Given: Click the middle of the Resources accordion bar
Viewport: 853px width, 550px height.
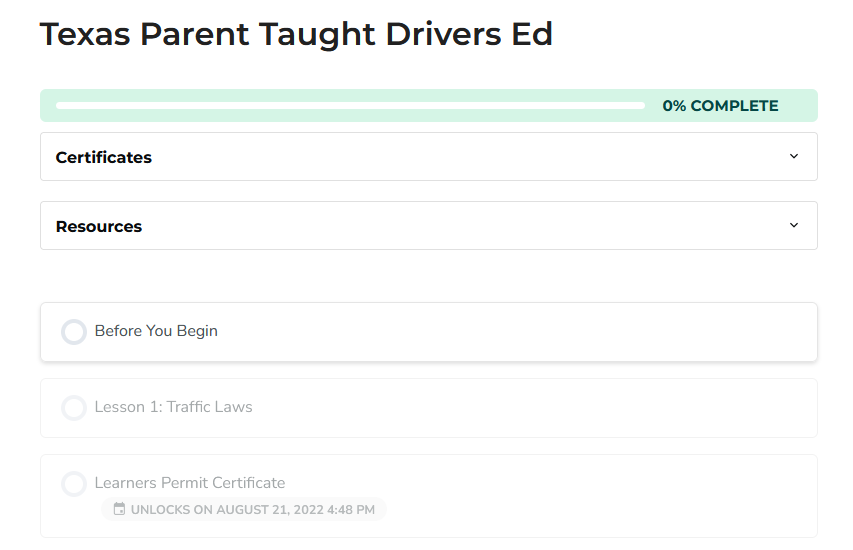Looking at the screenshot, I should point(428,226).
